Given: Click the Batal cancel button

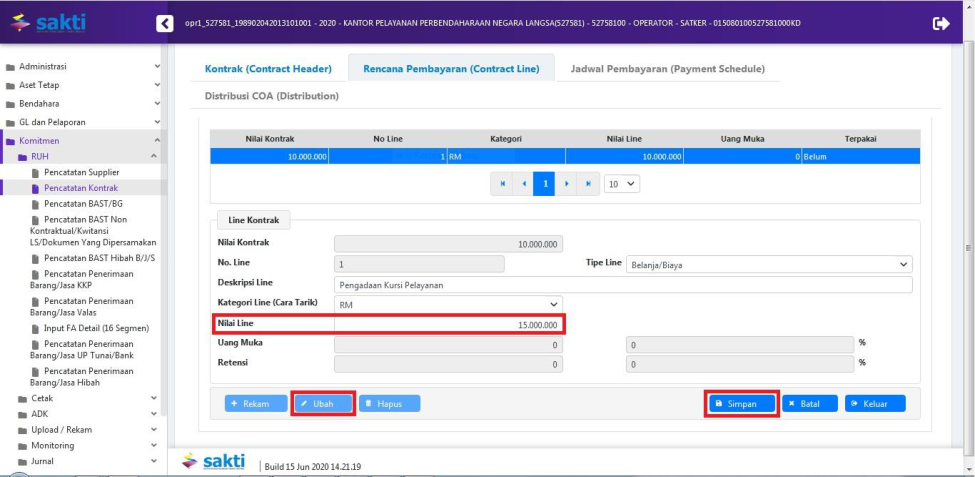Looking at the screenshot, I should tap(810, 403).
